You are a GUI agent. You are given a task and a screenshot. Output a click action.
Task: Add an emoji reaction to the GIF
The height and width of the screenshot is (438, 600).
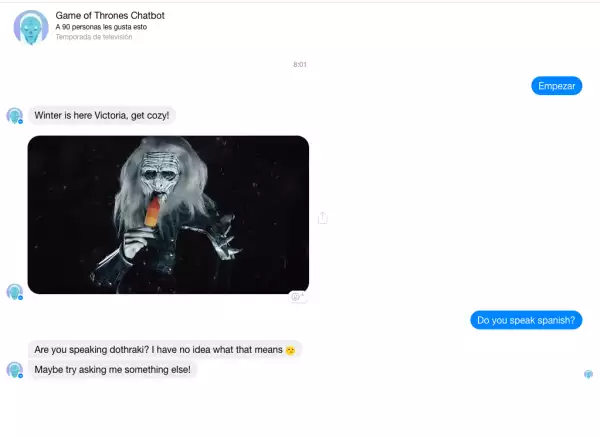pyautogui.click(x=297, y=297)
